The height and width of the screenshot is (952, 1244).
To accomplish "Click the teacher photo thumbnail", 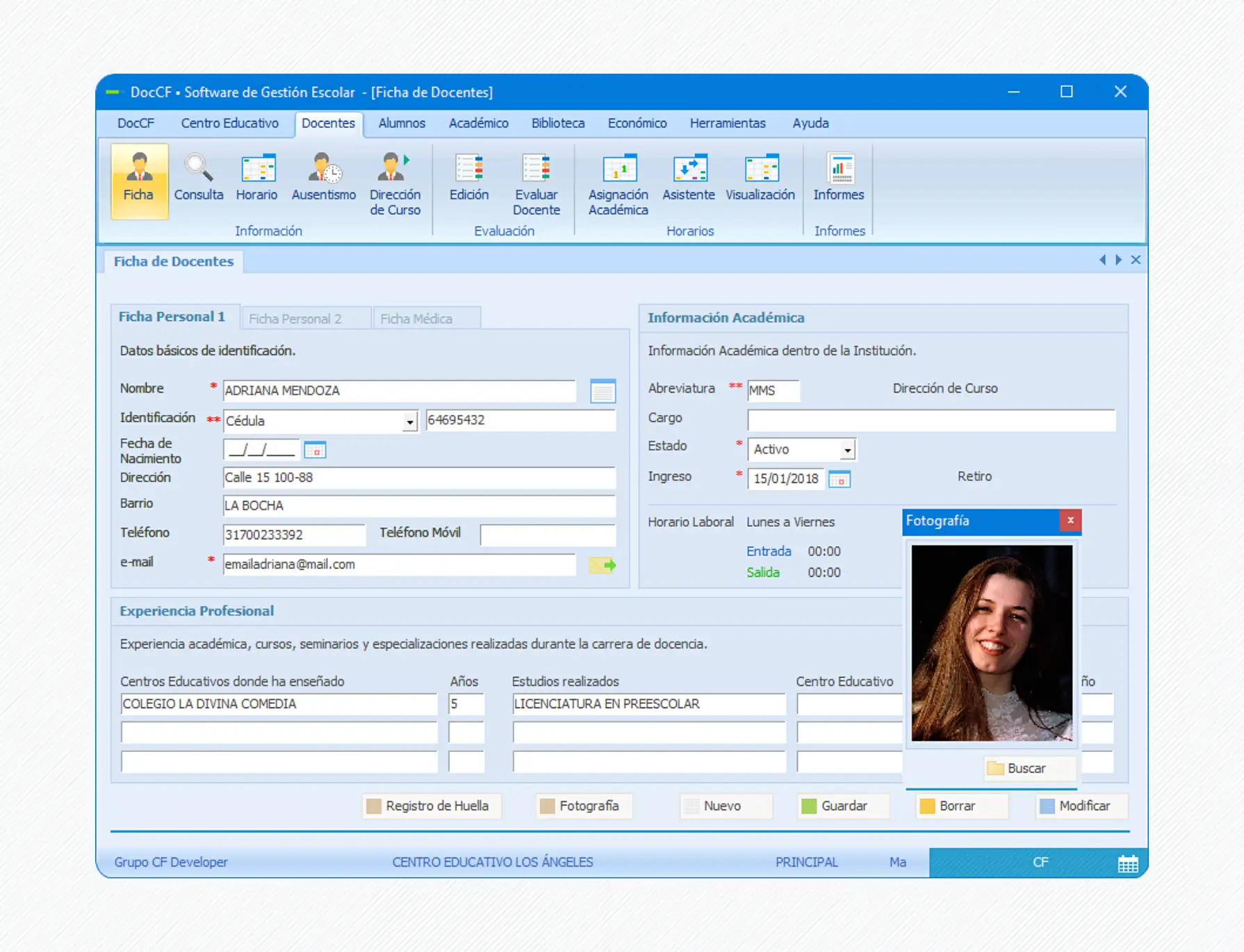I will [991, 643].
